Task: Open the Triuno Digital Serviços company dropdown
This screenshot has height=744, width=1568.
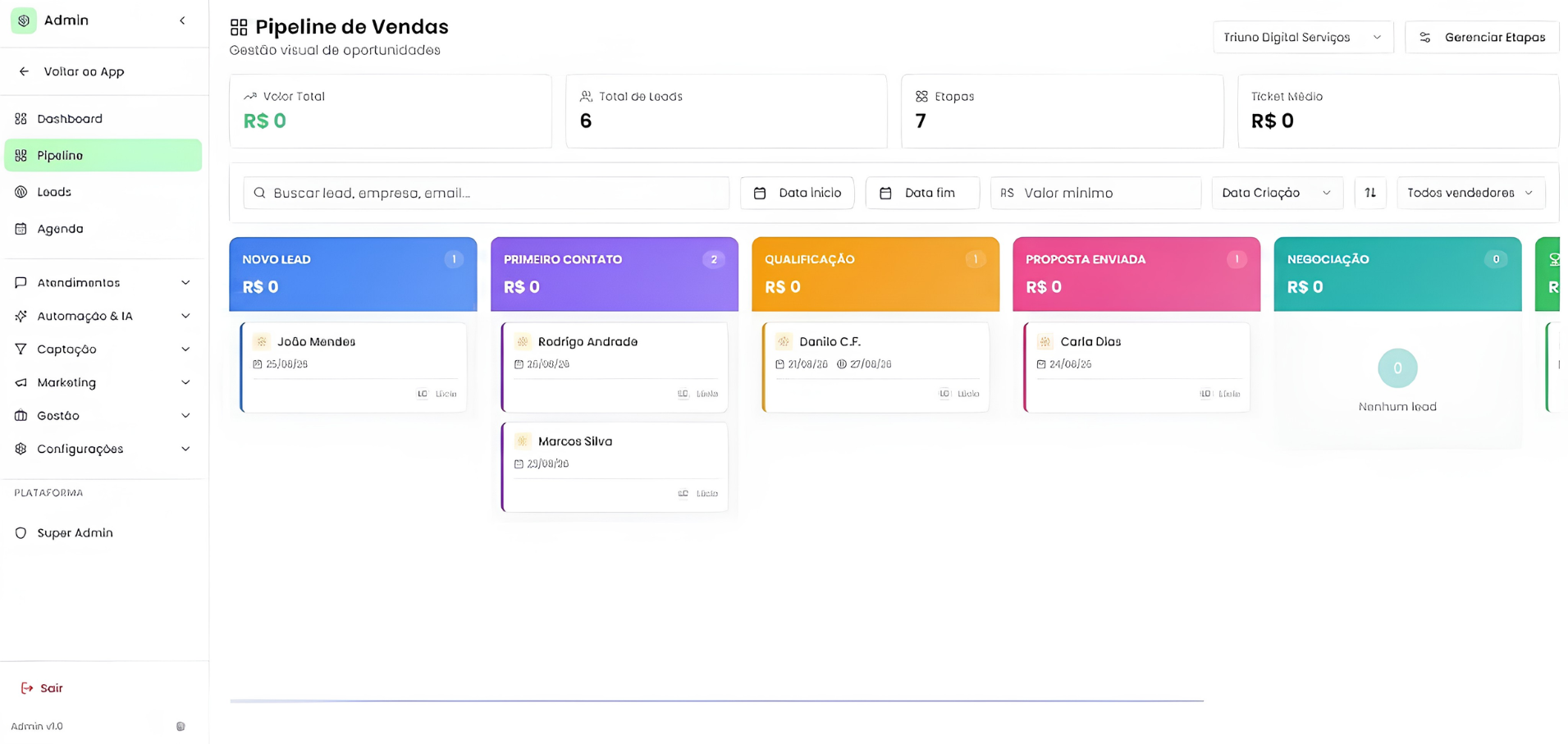Action: pos(1303,38)
